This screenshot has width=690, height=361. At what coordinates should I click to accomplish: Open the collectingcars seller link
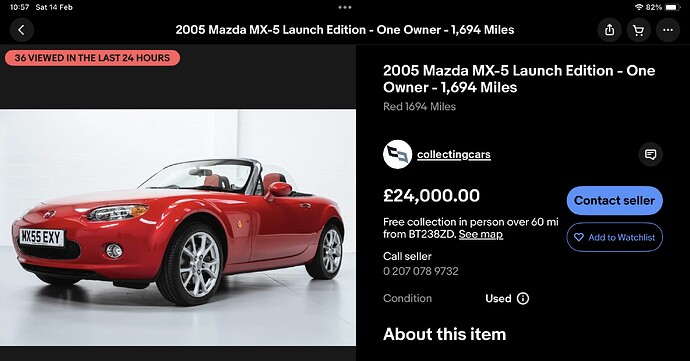coord(454,155)
